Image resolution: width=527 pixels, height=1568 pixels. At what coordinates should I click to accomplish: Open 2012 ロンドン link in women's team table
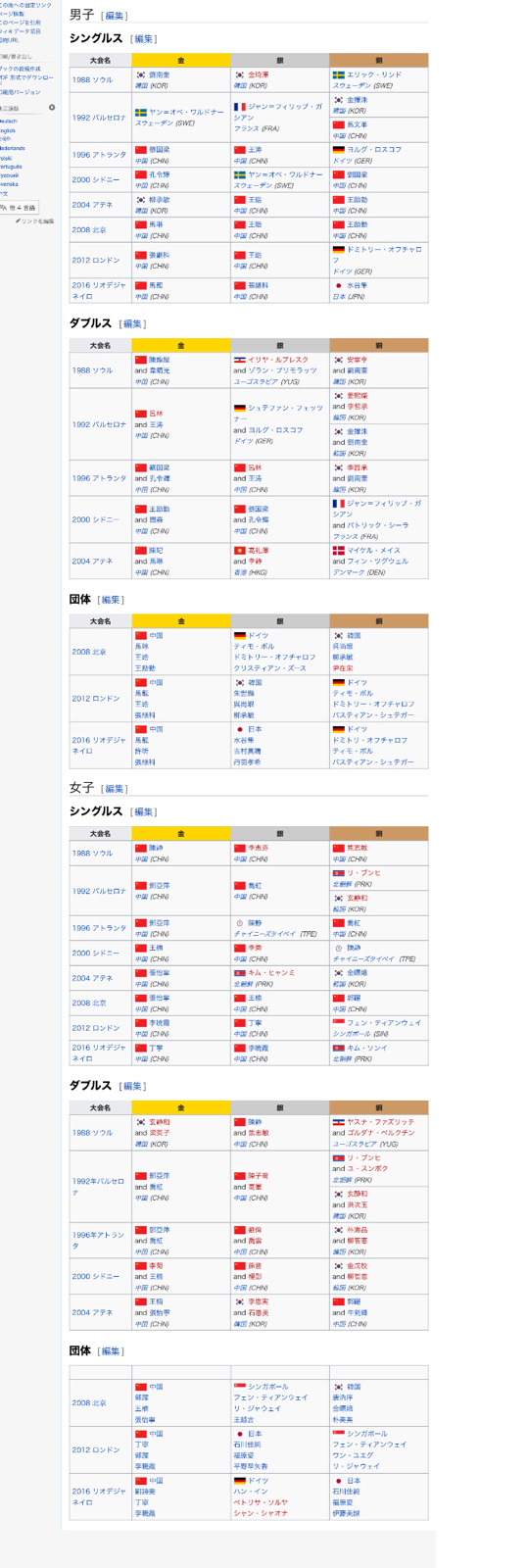[x=95, y=1450]
